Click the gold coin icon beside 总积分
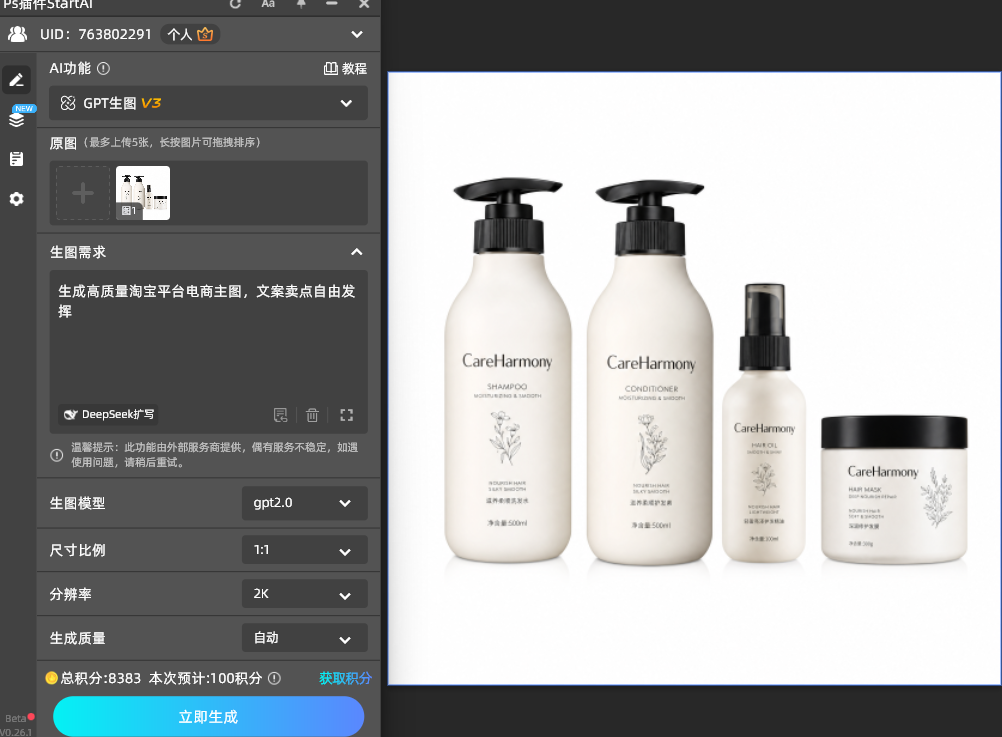Image resolution: width=1002 pixels, height=737 pixels. tap(51, 678)
